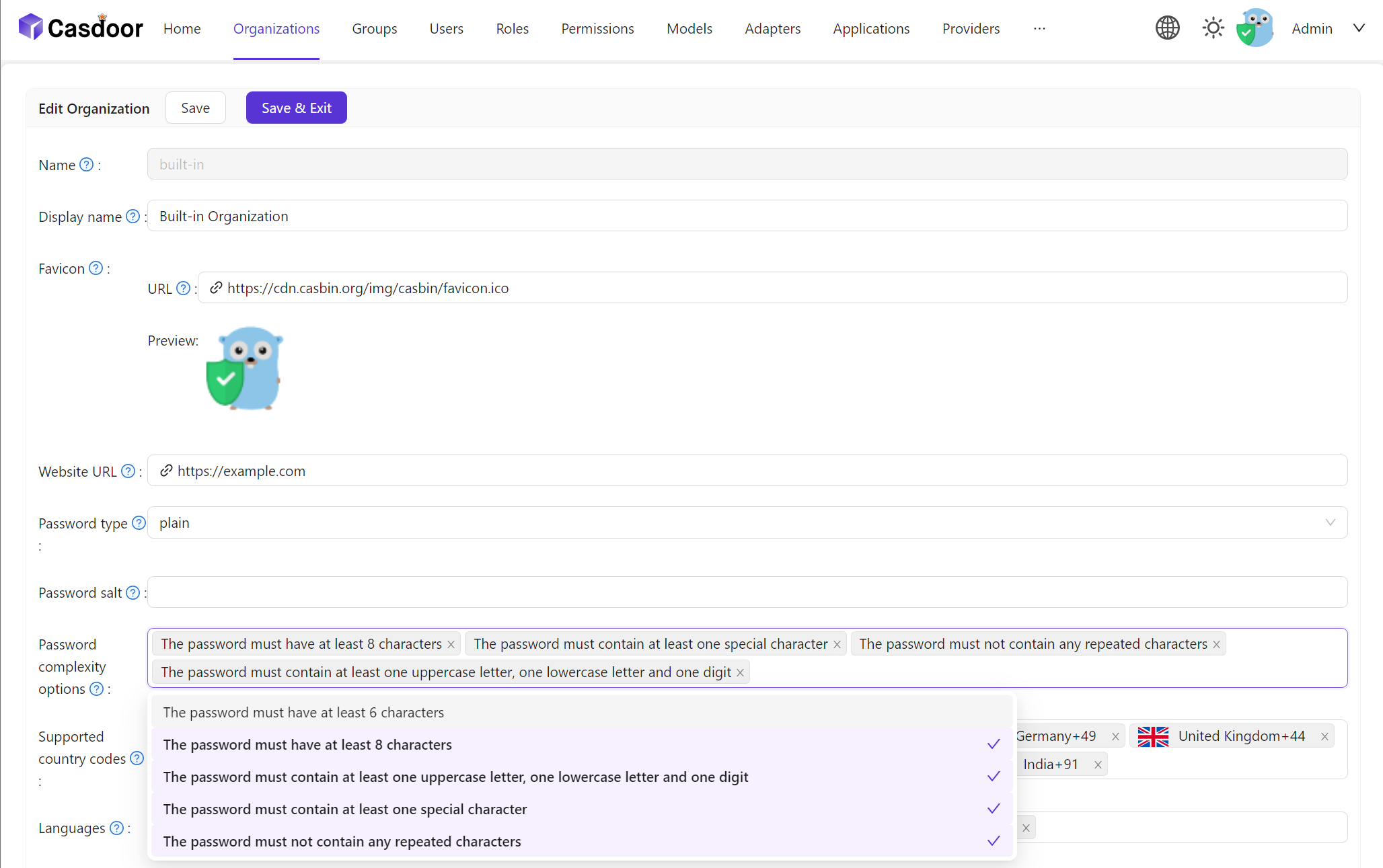Click the Save button
Viewport: 1383px width, 868px height.
point(196,108)
